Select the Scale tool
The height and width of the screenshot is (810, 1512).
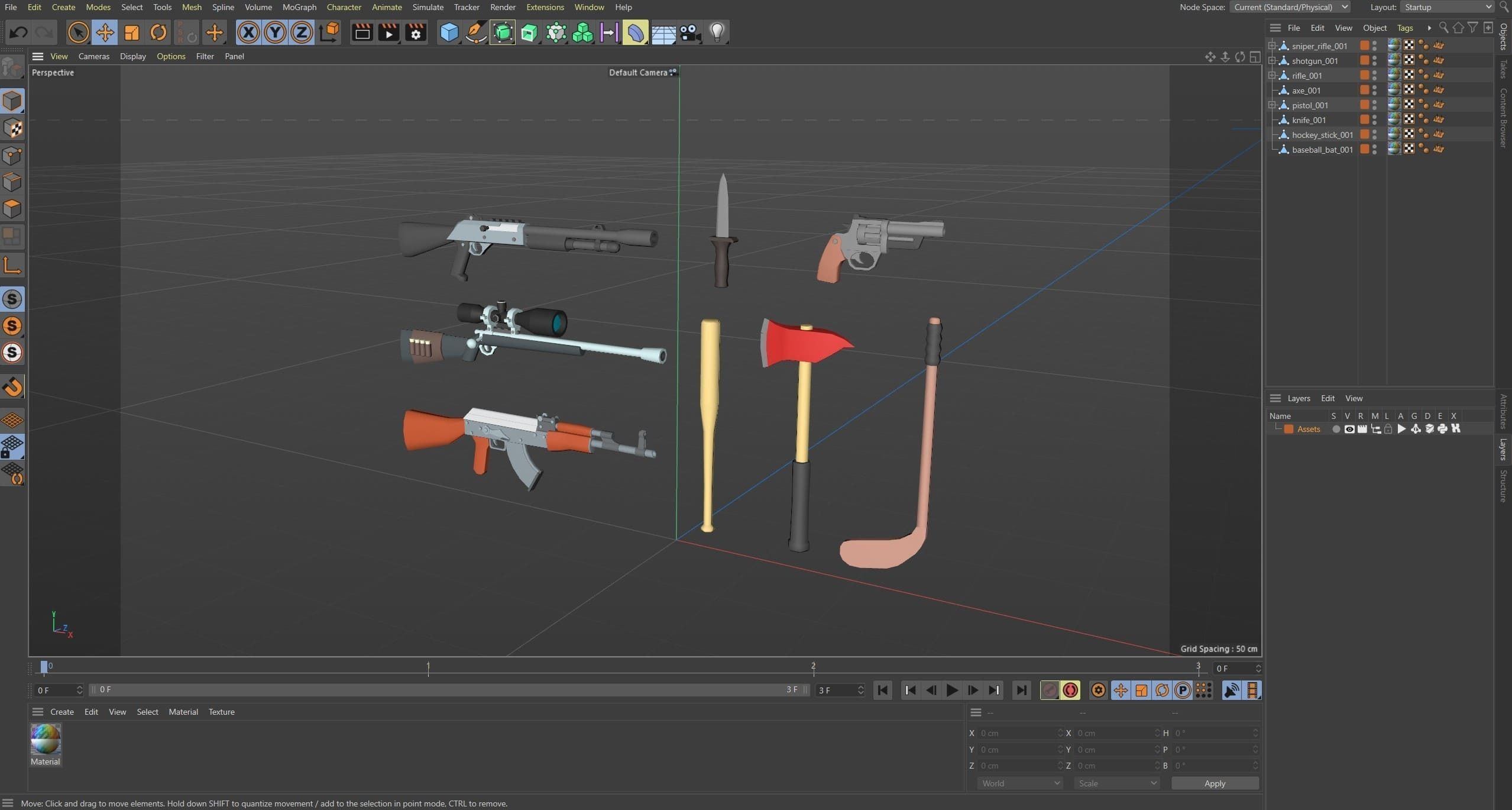point(131,33)
